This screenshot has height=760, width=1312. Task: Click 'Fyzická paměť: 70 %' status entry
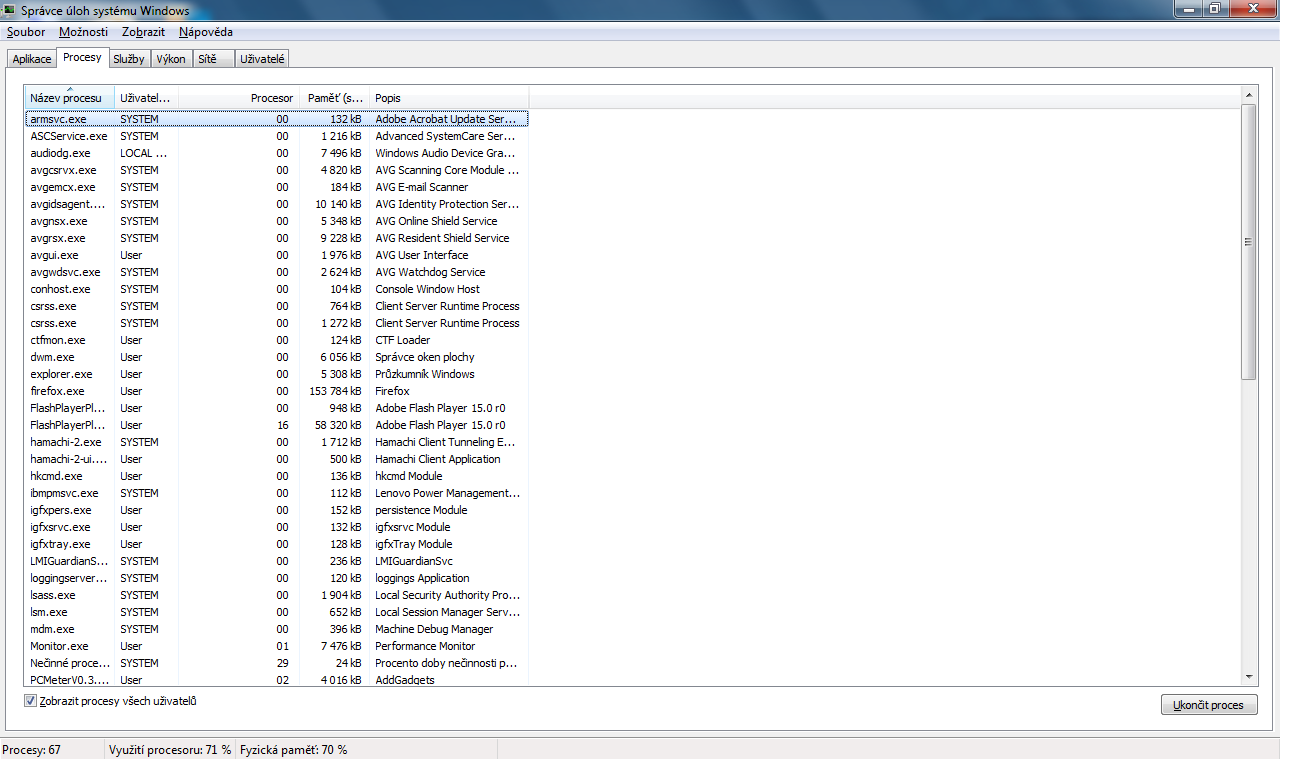click(x=294, y=750)
